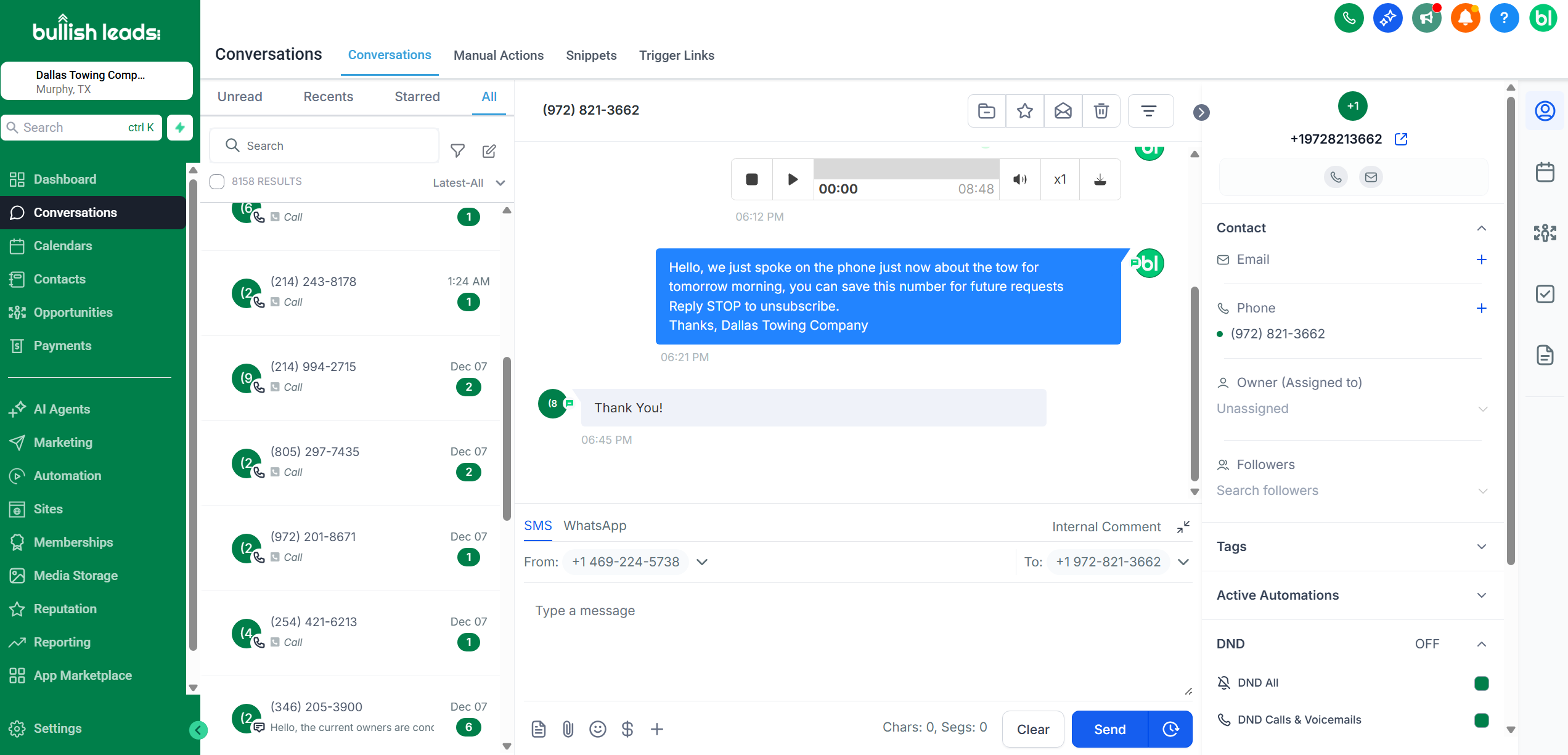Attach a file to the message
The width and height of the screenshot is (1568, 755).
568,728
